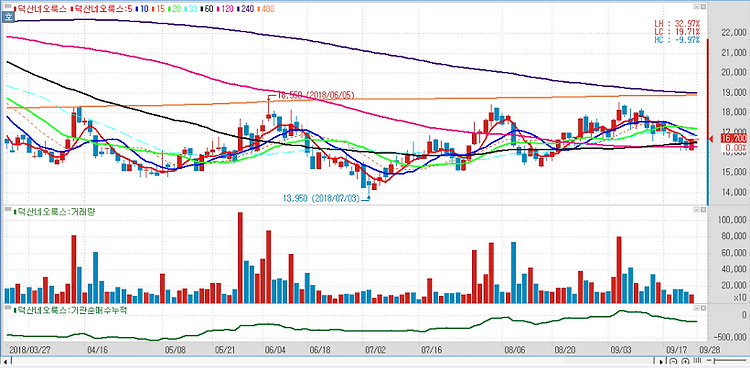The width and height of the screenshot is (750, 368).
Task: Select the 120-day moving average legend
Action: [x=226, y=9]
